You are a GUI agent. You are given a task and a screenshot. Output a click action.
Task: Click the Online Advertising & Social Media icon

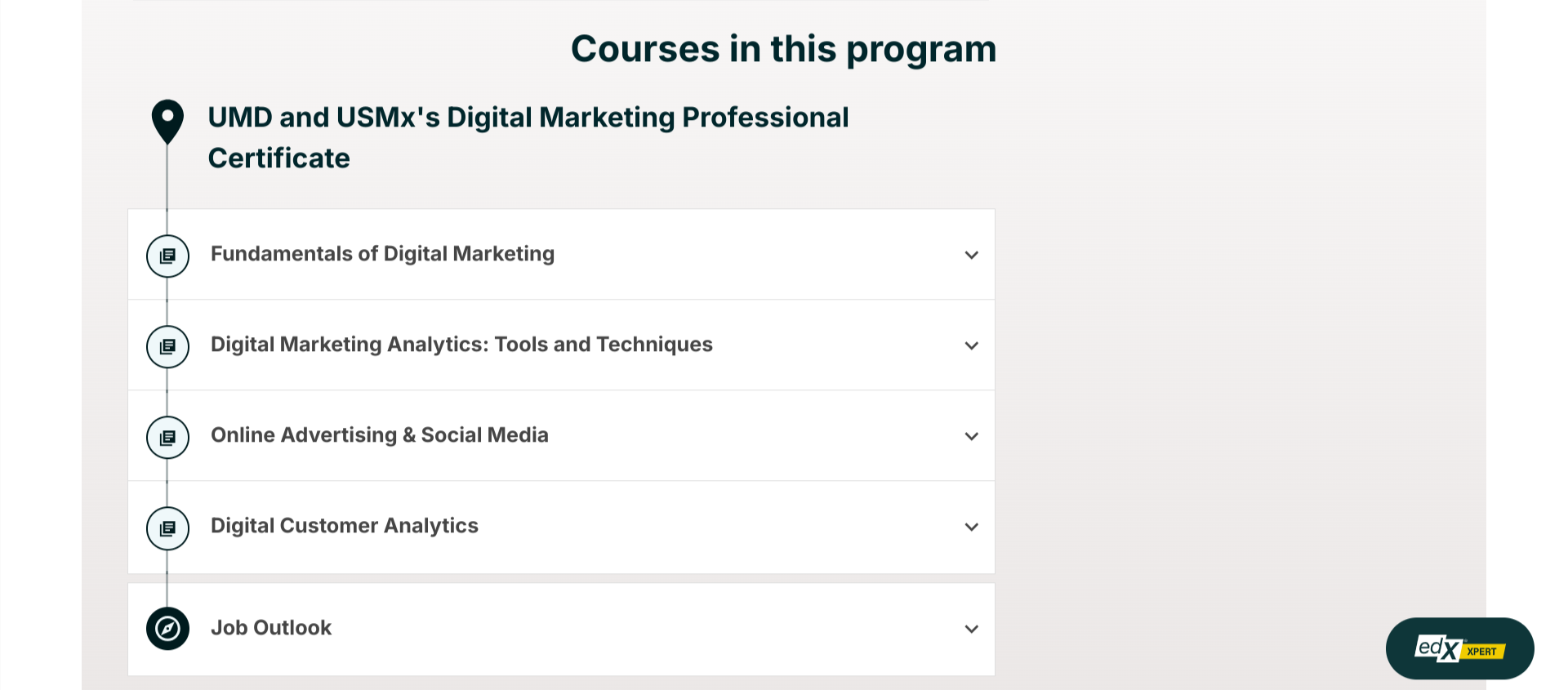pyautogui.click(x=167, y=437)
